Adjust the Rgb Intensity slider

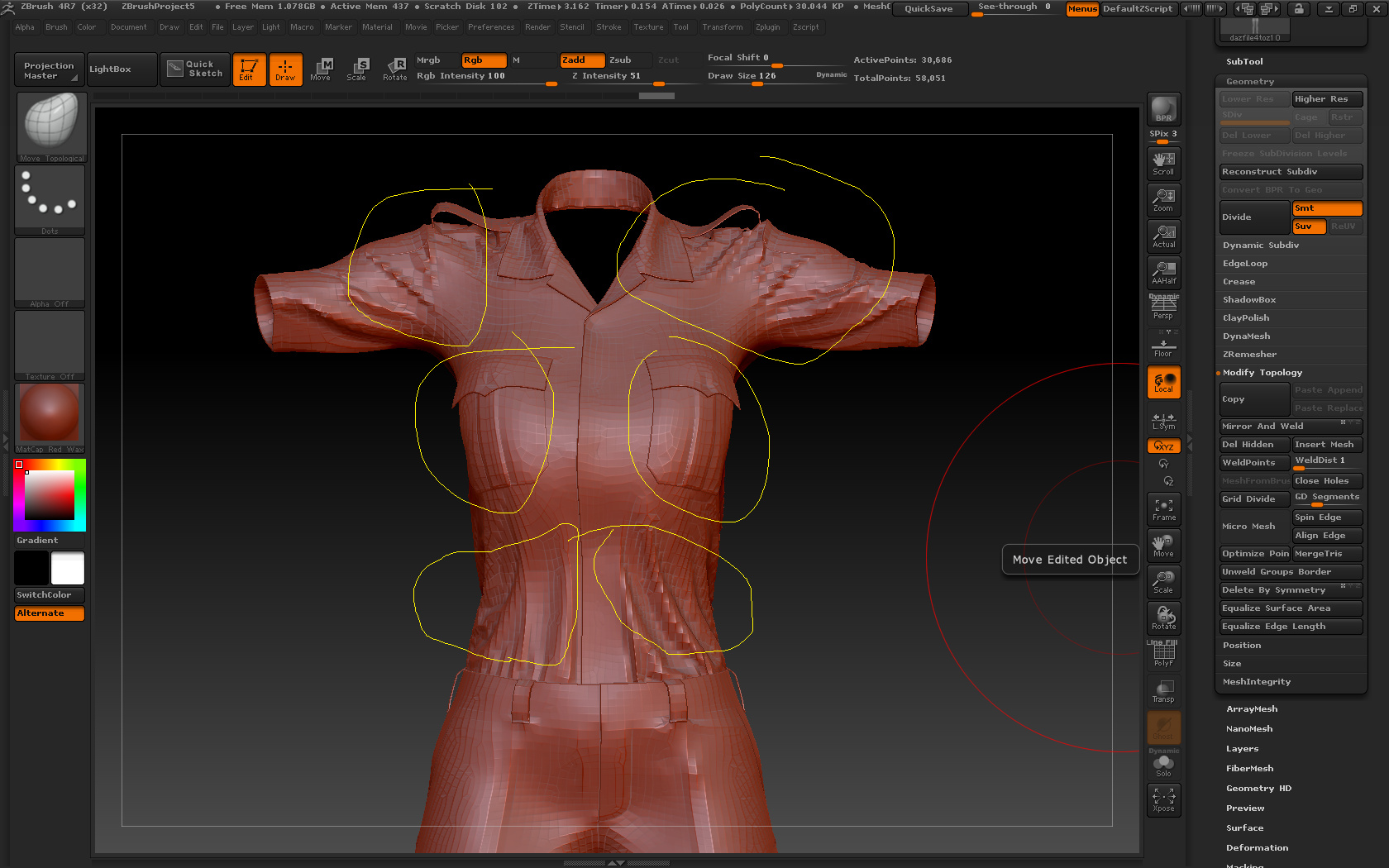pyautogui.click(x=486, y=77)
